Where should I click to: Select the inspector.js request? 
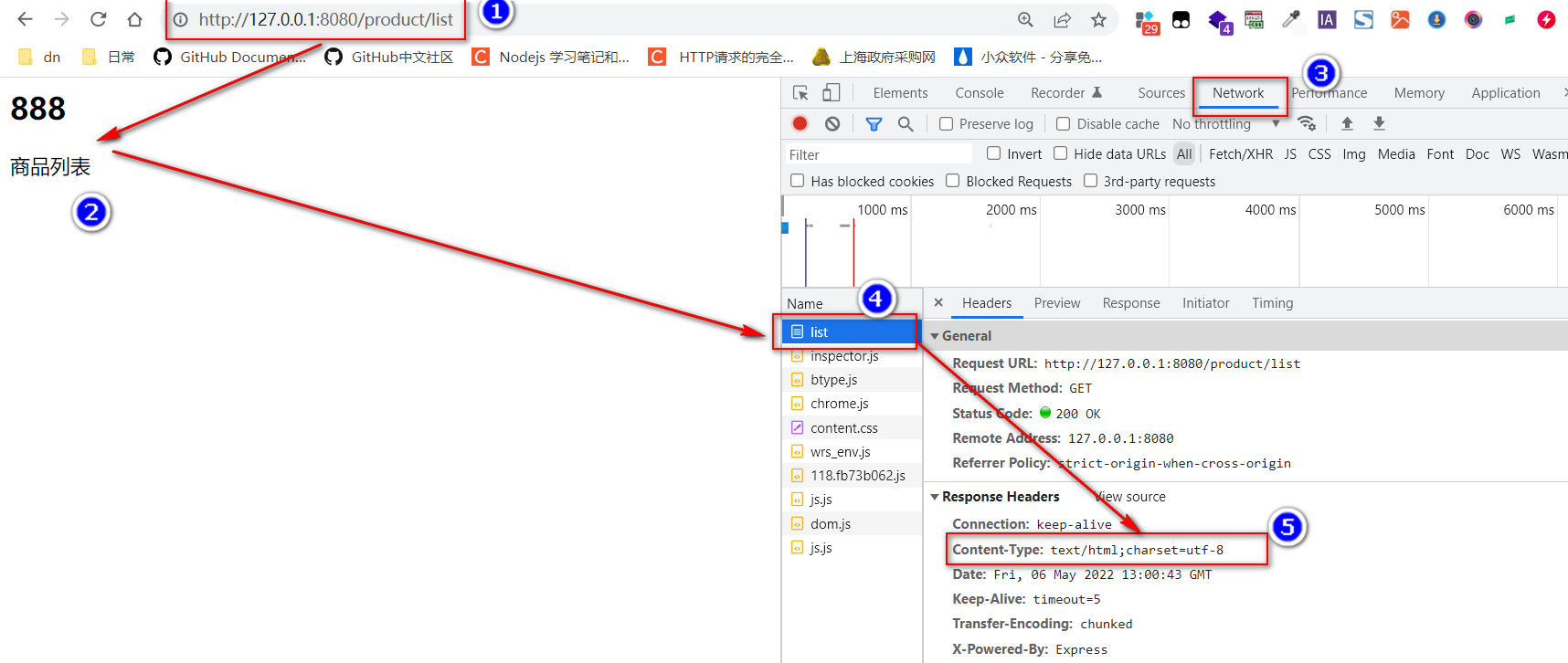pyautogui.click(x=852, y=356)
